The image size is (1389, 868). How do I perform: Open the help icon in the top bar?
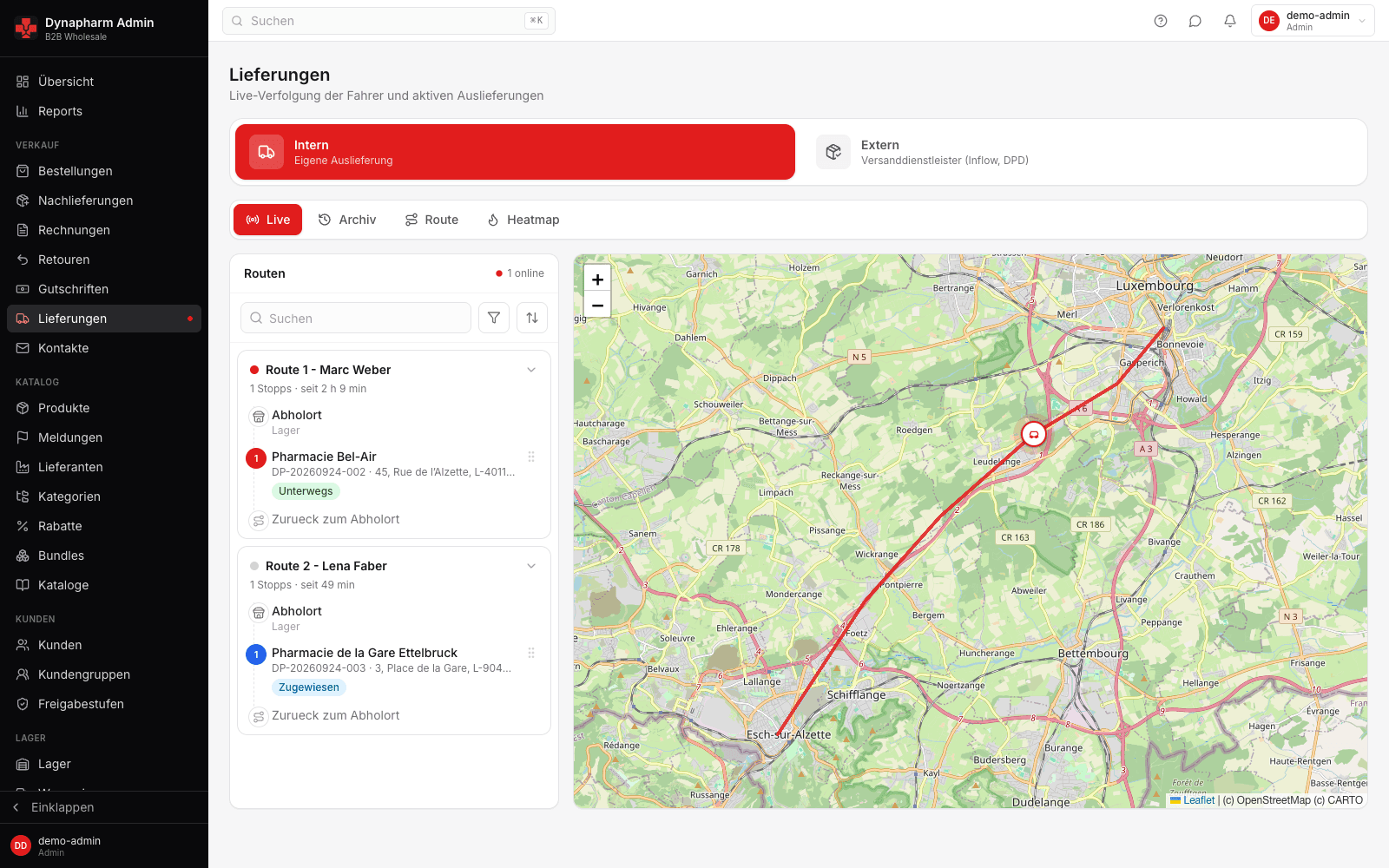click(1161, 21)
